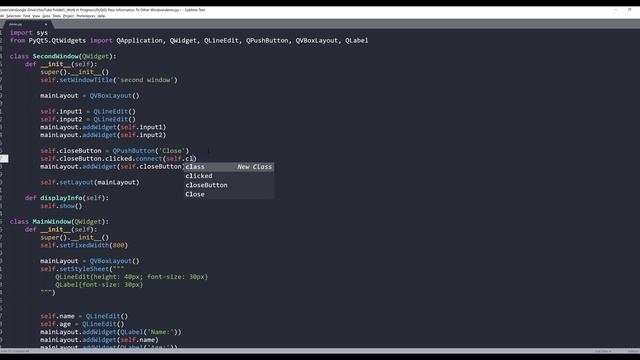Choose 'closeButton' from the autocomplete popup
This screenshot has height=360, width=640.
[229, 185]
